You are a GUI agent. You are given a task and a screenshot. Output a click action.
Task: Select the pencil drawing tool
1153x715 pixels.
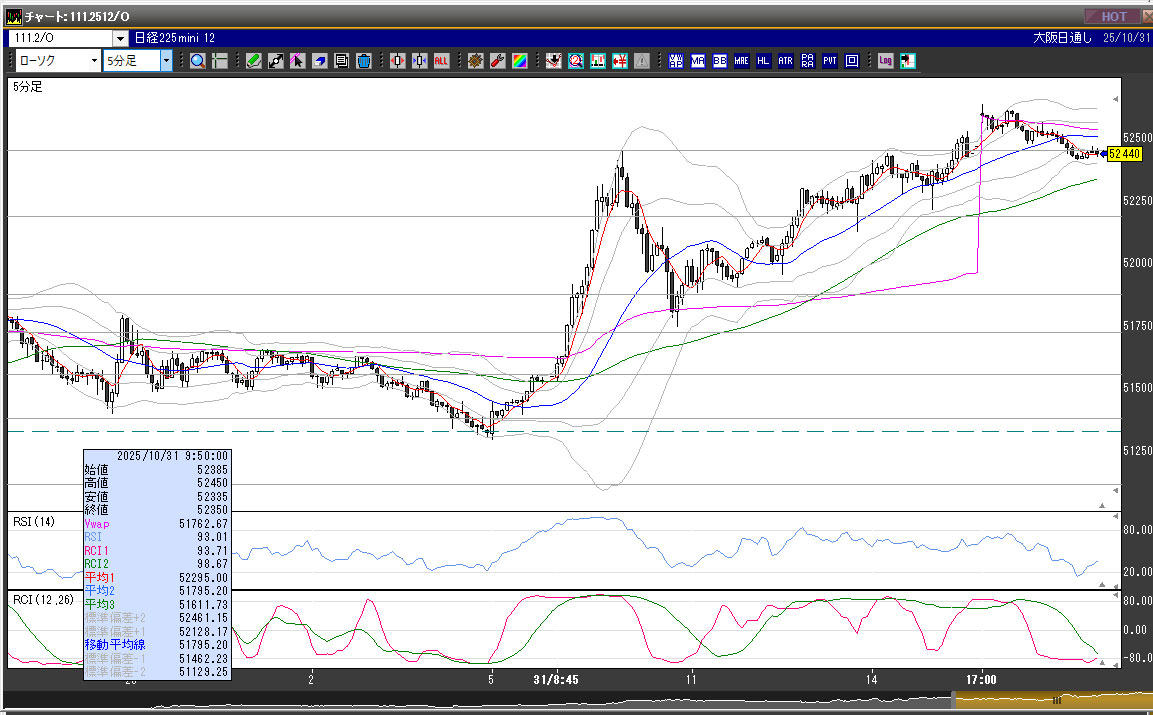pyautogui.click(x=253, y=61)
